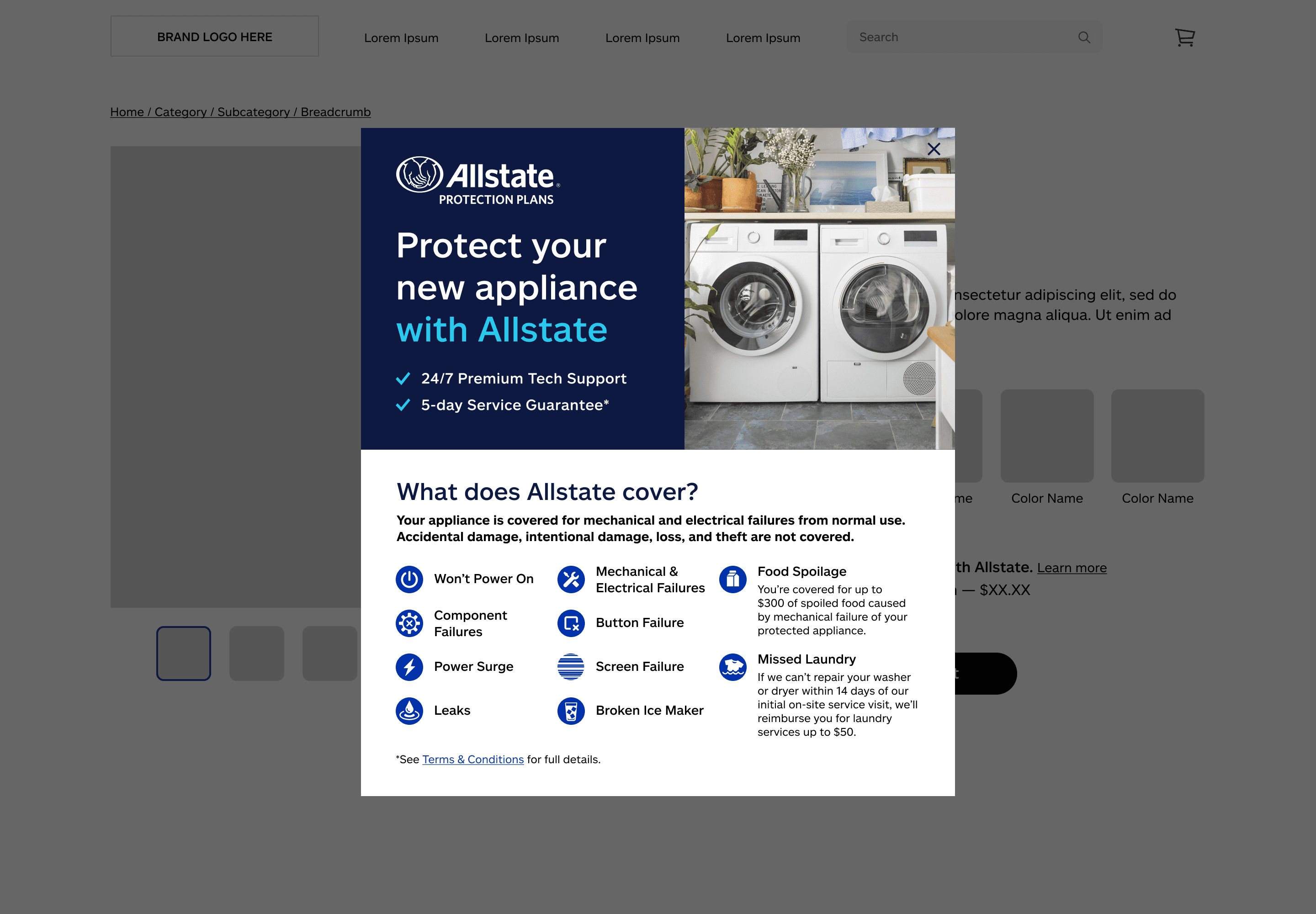Click the '24/7 Premium Tech Support' text
The image size is (1316, 914).
coord(524,378)
